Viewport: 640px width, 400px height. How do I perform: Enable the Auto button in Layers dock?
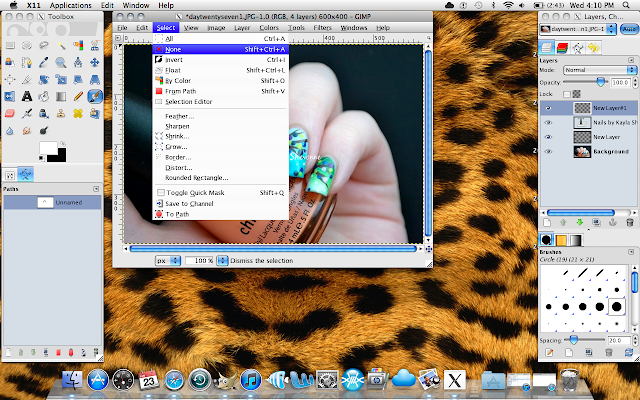pyautogui.click(x=629, y=29)
